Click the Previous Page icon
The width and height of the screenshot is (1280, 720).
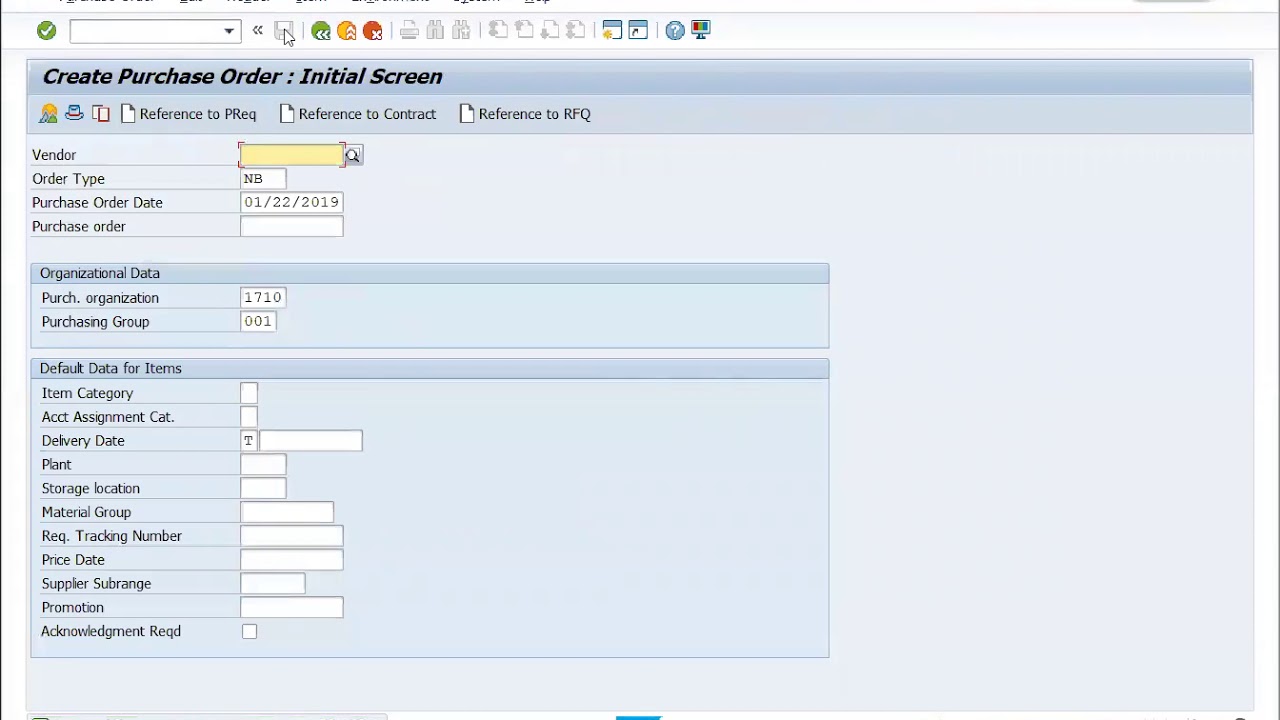click(x=524, y=31)
